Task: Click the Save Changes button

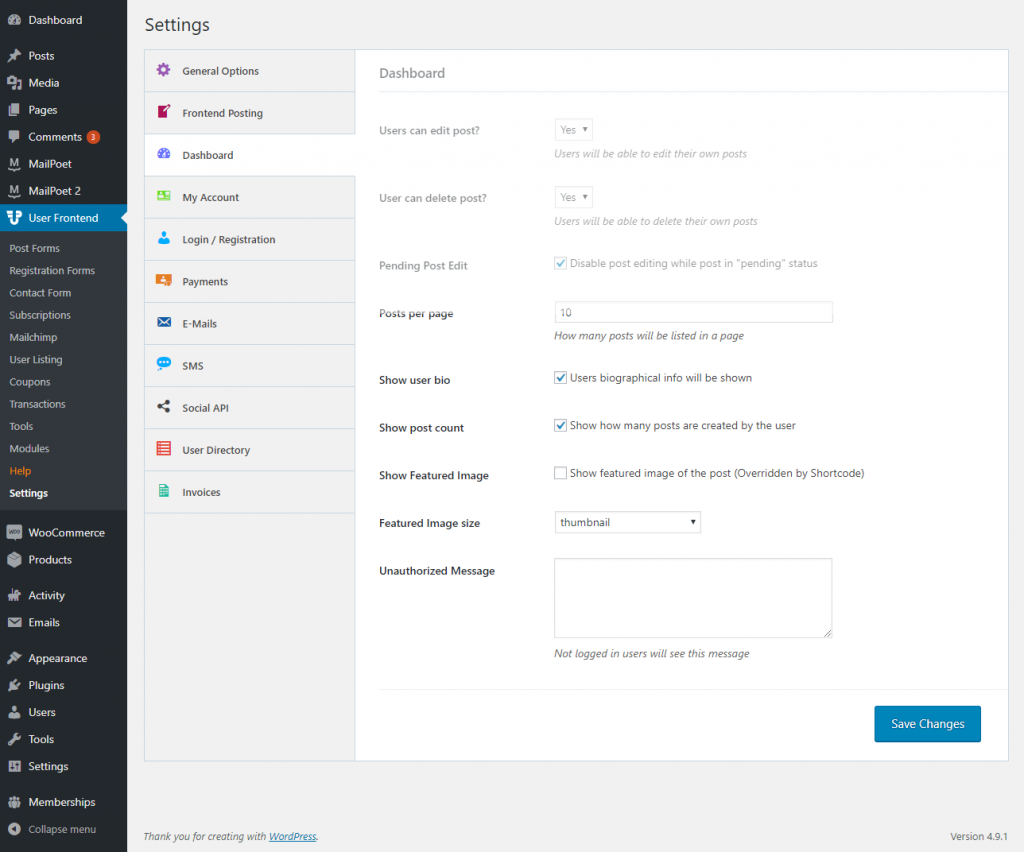Action: (x=927, y=723)
